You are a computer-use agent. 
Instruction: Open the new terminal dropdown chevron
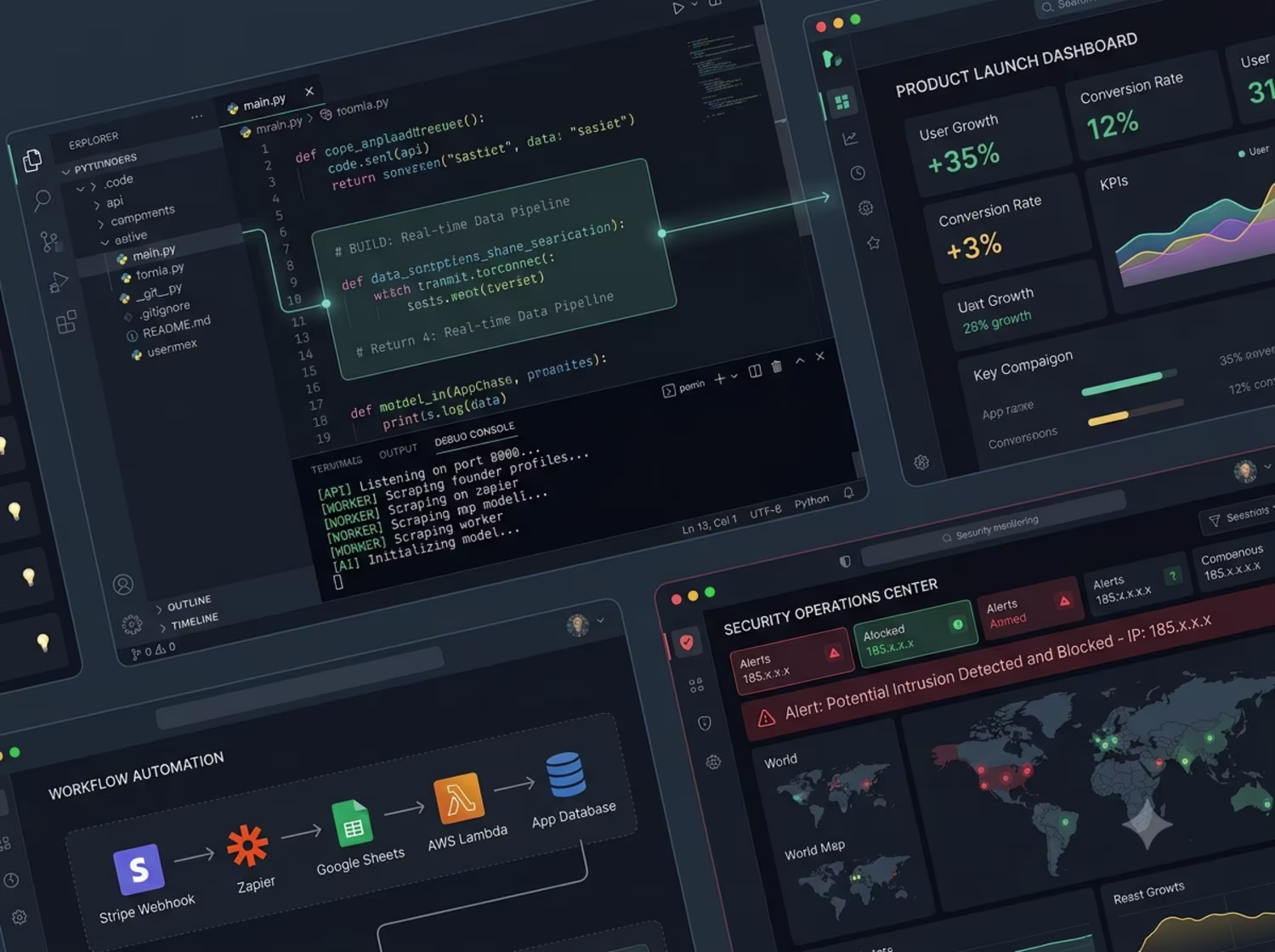click(734, 377)
